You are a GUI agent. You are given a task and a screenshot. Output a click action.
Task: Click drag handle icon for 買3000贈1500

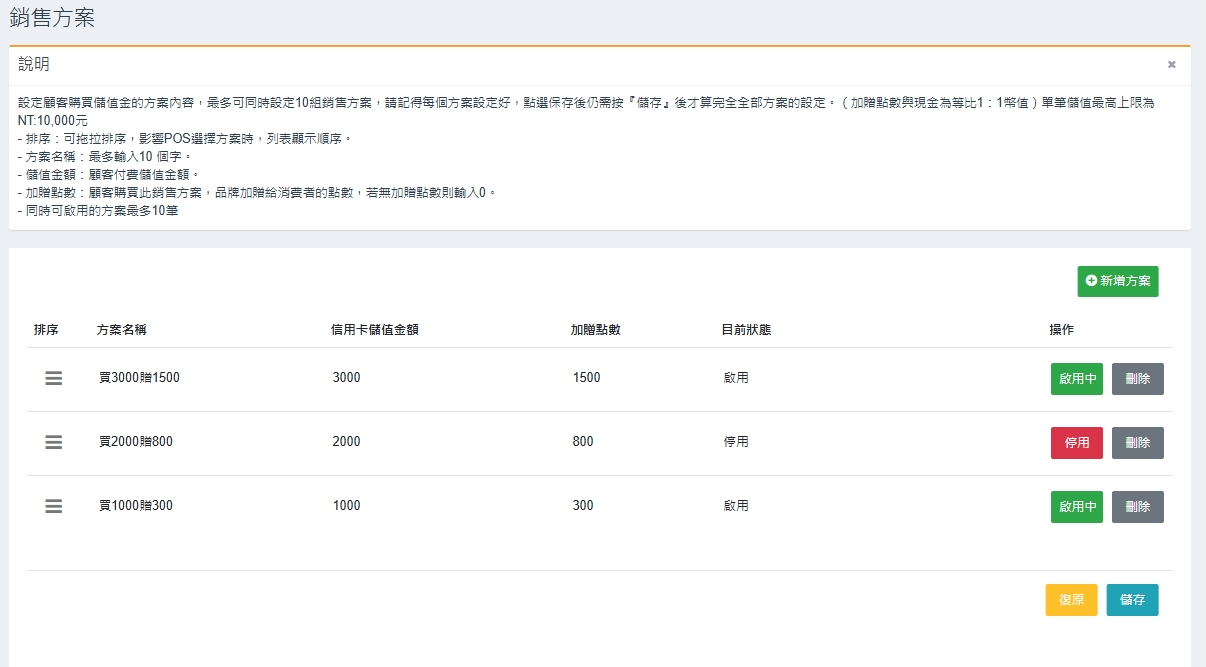[54, 378]
